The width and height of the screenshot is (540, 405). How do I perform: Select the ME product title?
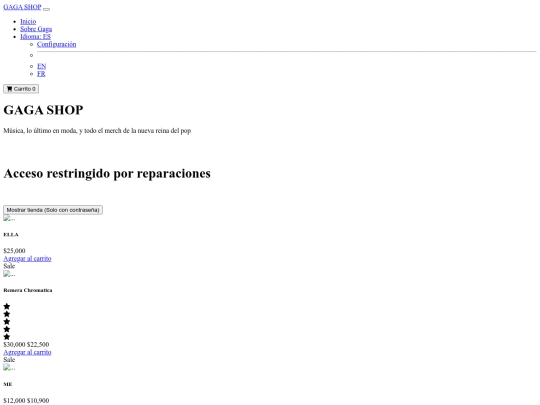click(8, 384)
